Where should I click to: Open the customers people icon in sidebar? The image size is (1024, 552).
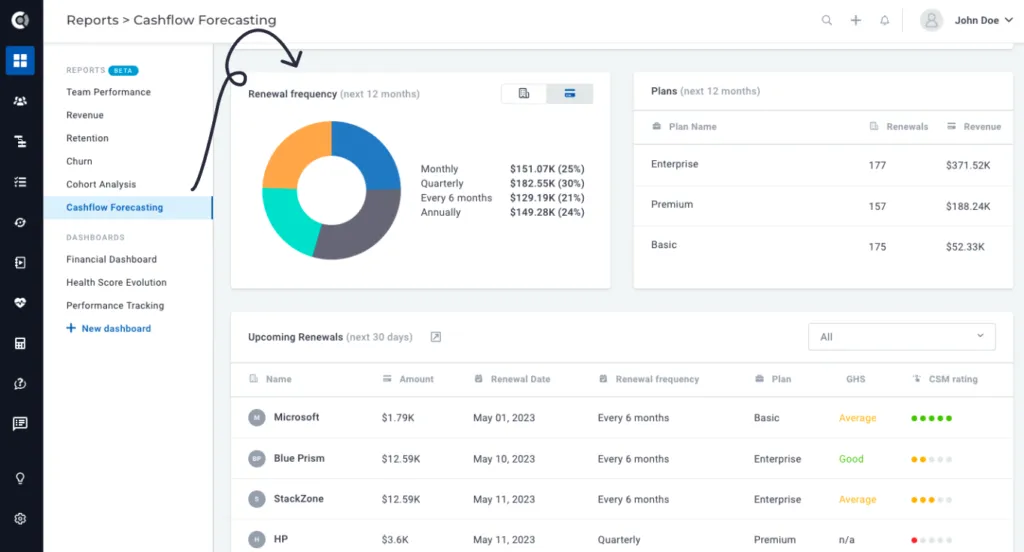click(20, 101)
